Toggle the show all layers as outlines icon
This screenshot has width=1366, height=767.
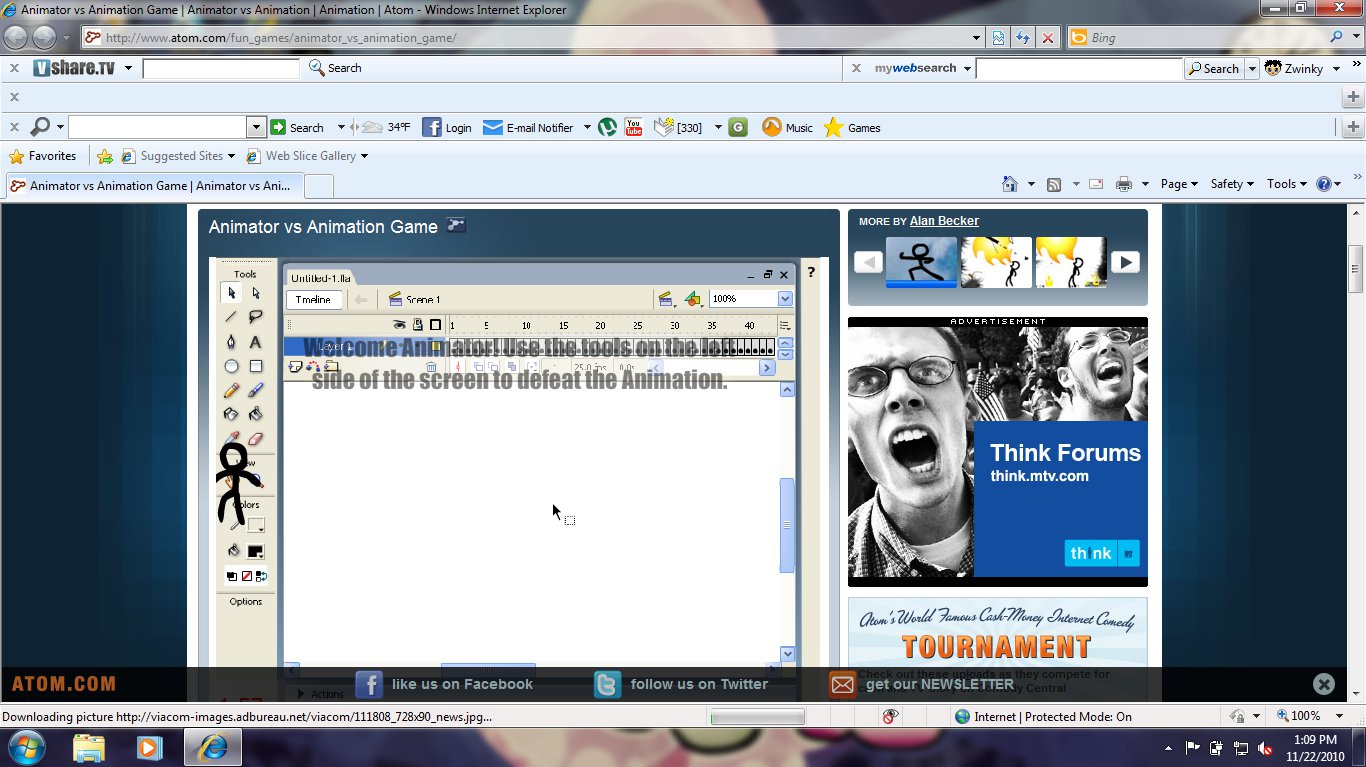435,325
